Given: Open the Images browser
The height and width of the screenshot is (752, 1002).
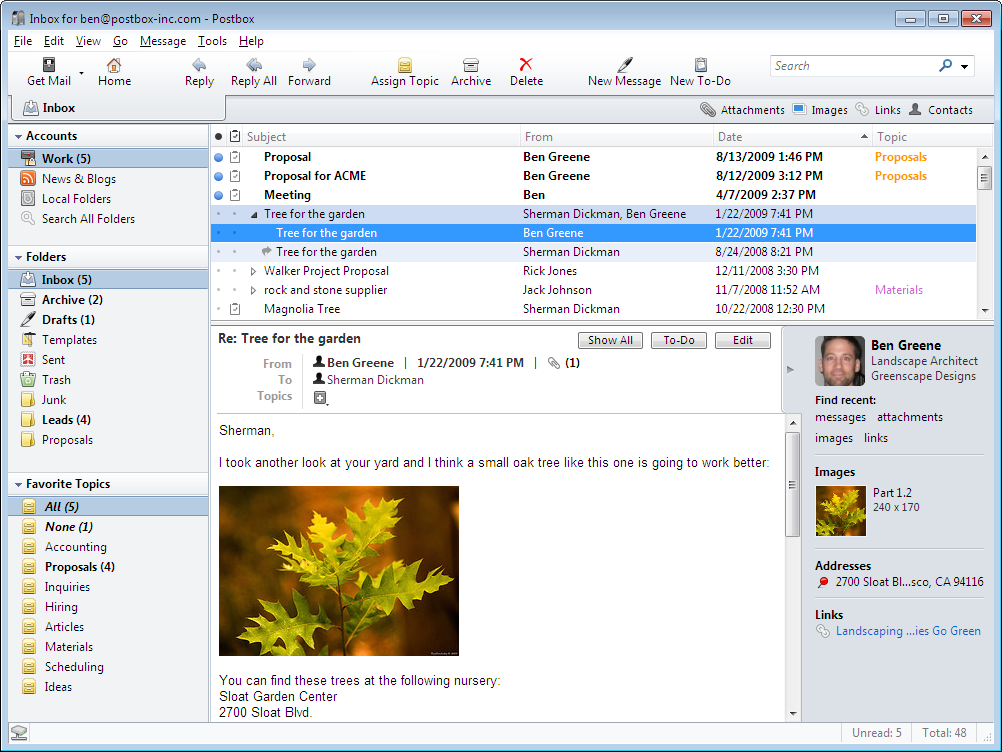Looking at the screenshot, I should (821, 110).
